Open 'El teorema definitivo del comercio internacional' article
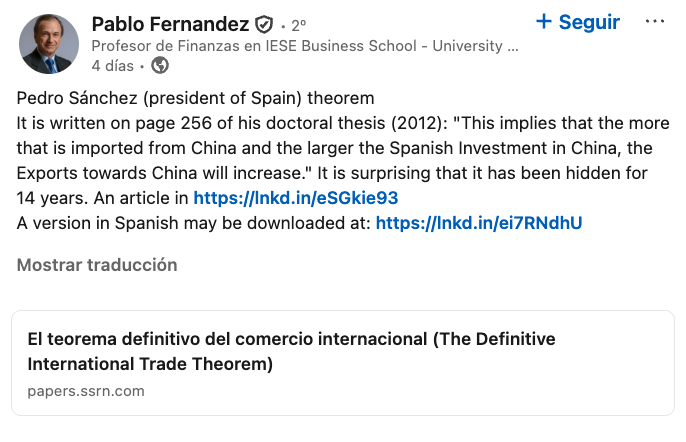 290,339
